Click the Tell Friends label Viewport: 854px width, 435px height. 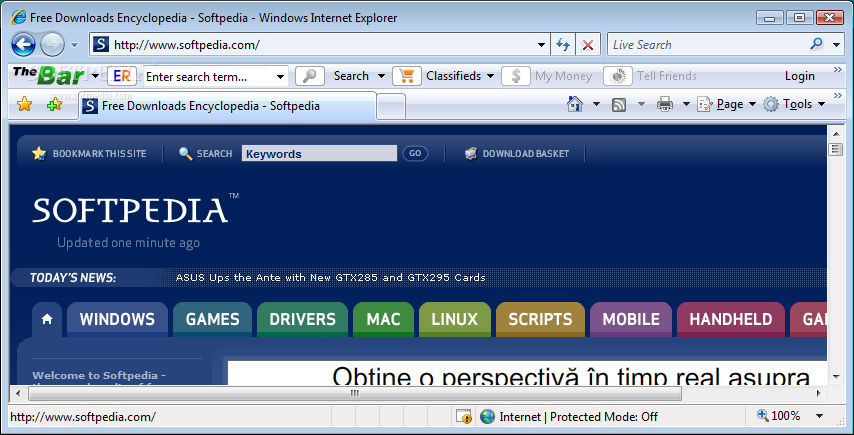(667, 76)
